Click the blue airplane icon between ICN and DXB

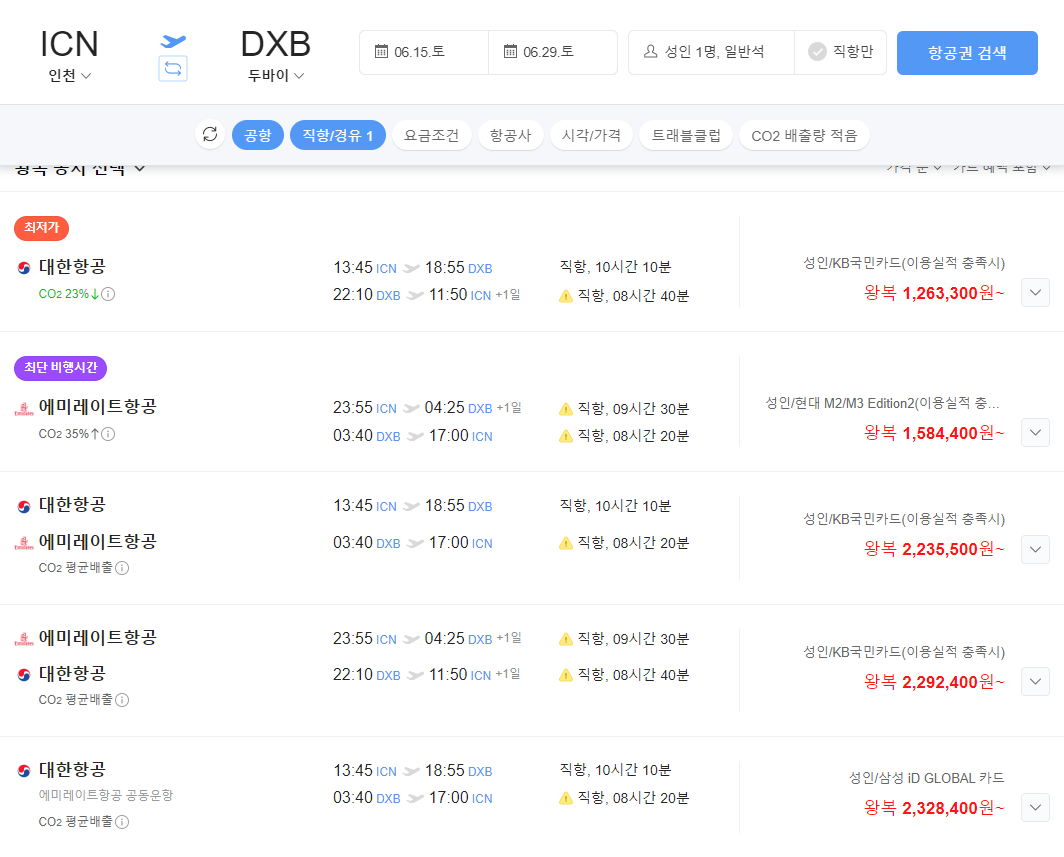173,41
